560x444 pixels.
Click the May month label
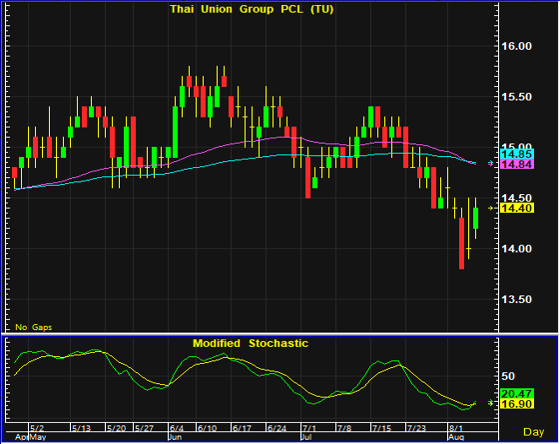pos(38,437)
